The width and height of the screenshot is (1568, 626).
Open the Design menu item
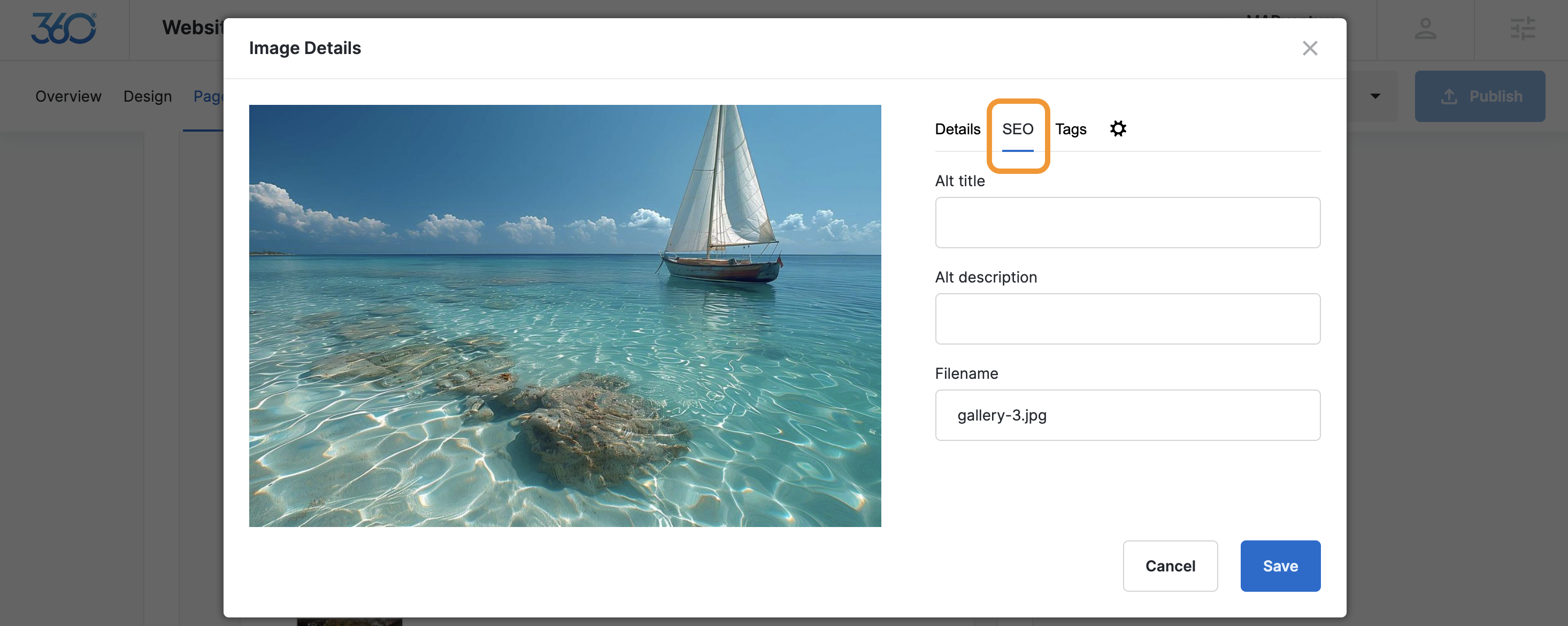coord(147,96)
